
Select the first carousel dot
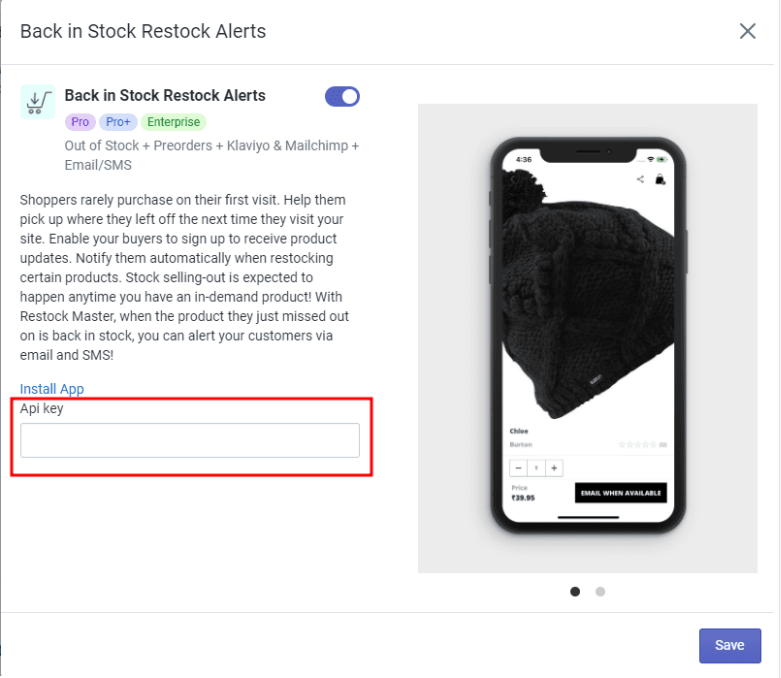click(575, 591)
